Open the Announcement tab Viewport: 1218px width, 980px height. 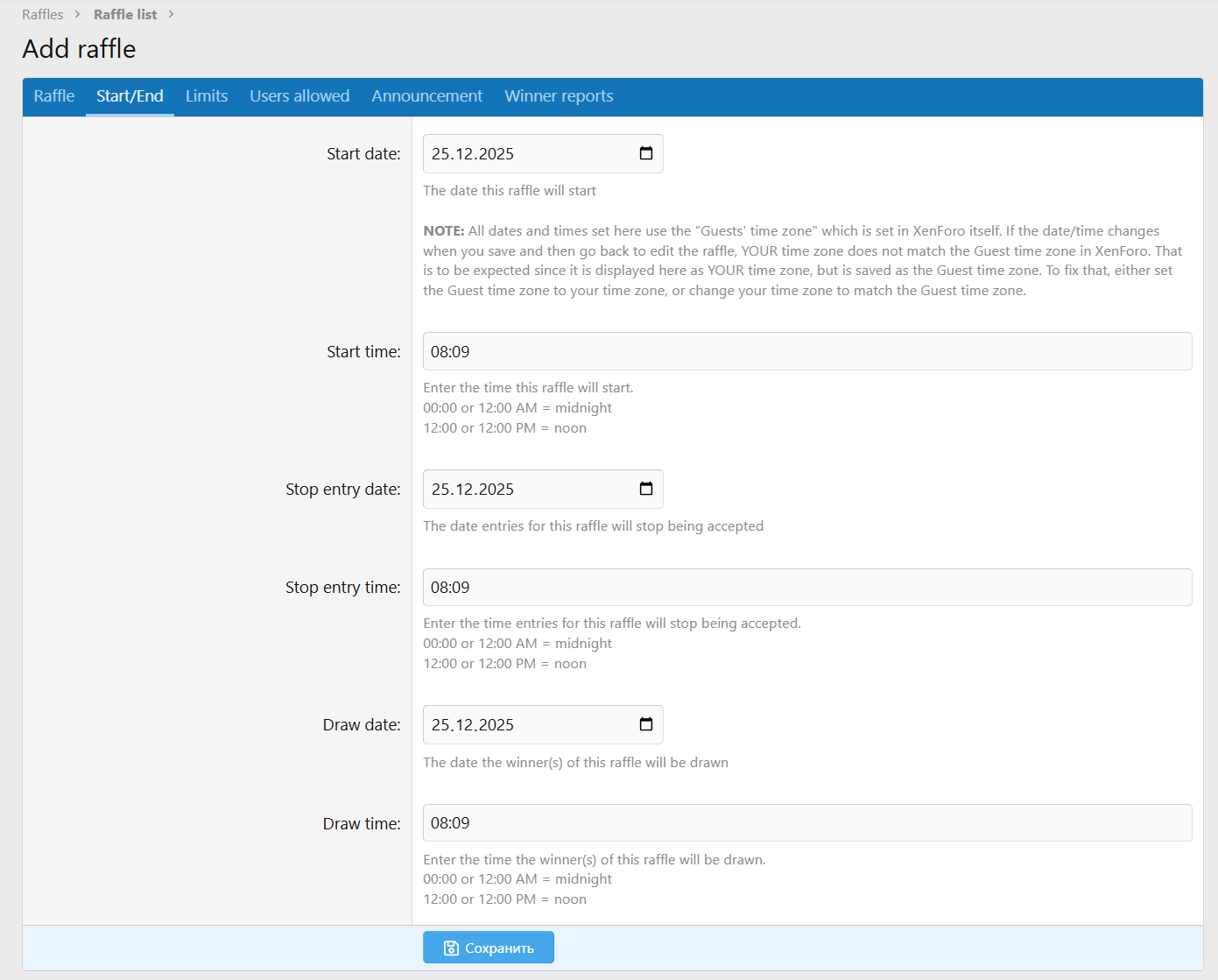click(x=426, y=96)
